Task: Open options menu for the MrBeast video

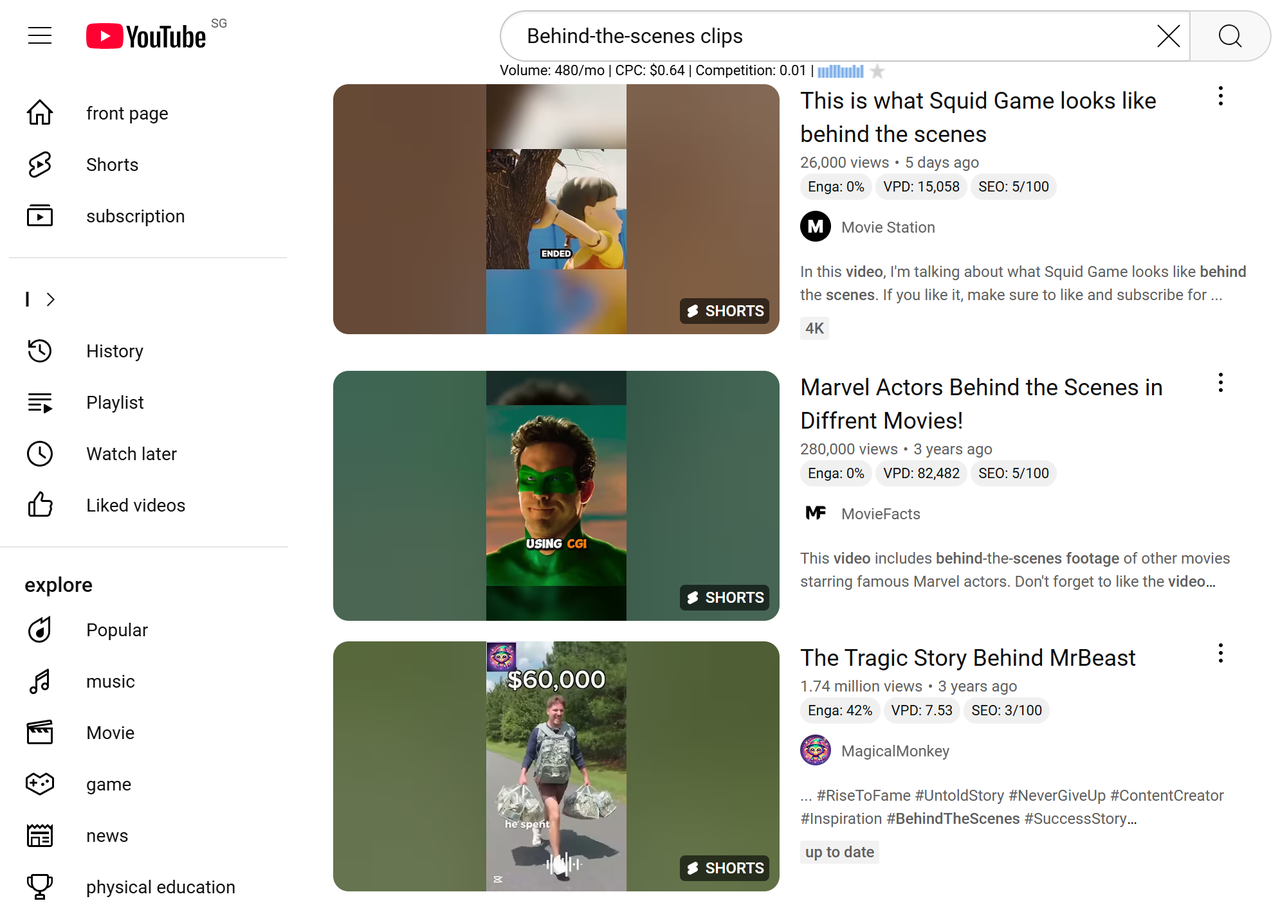Action: [x=1220, y=653]
